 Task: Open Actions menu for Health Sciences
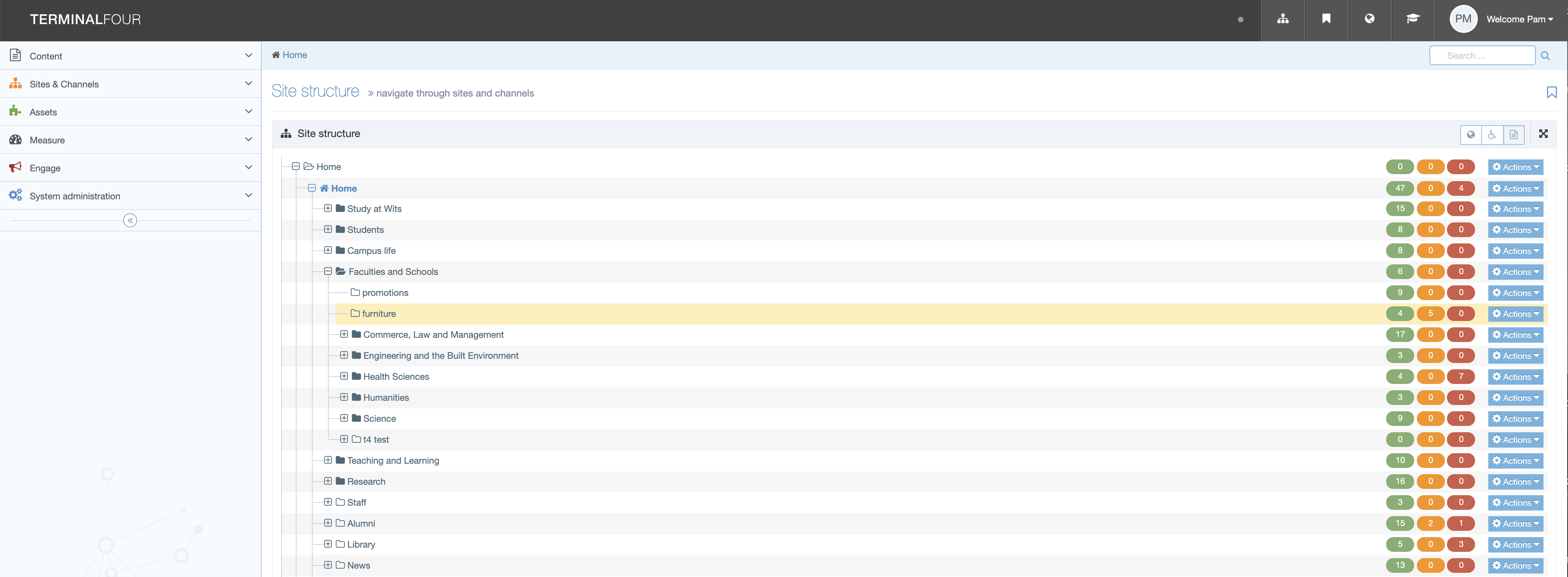pyautogui.click(x=1515, y=377)
